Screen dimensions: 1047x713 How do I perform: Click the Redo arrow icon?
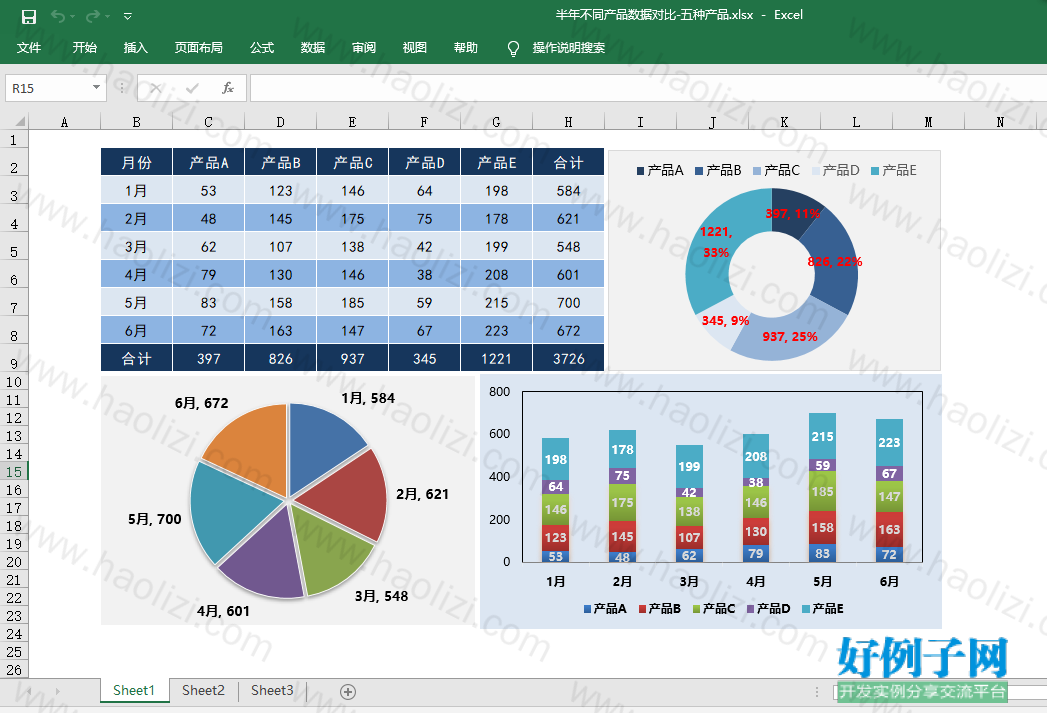tap(93, 16)
